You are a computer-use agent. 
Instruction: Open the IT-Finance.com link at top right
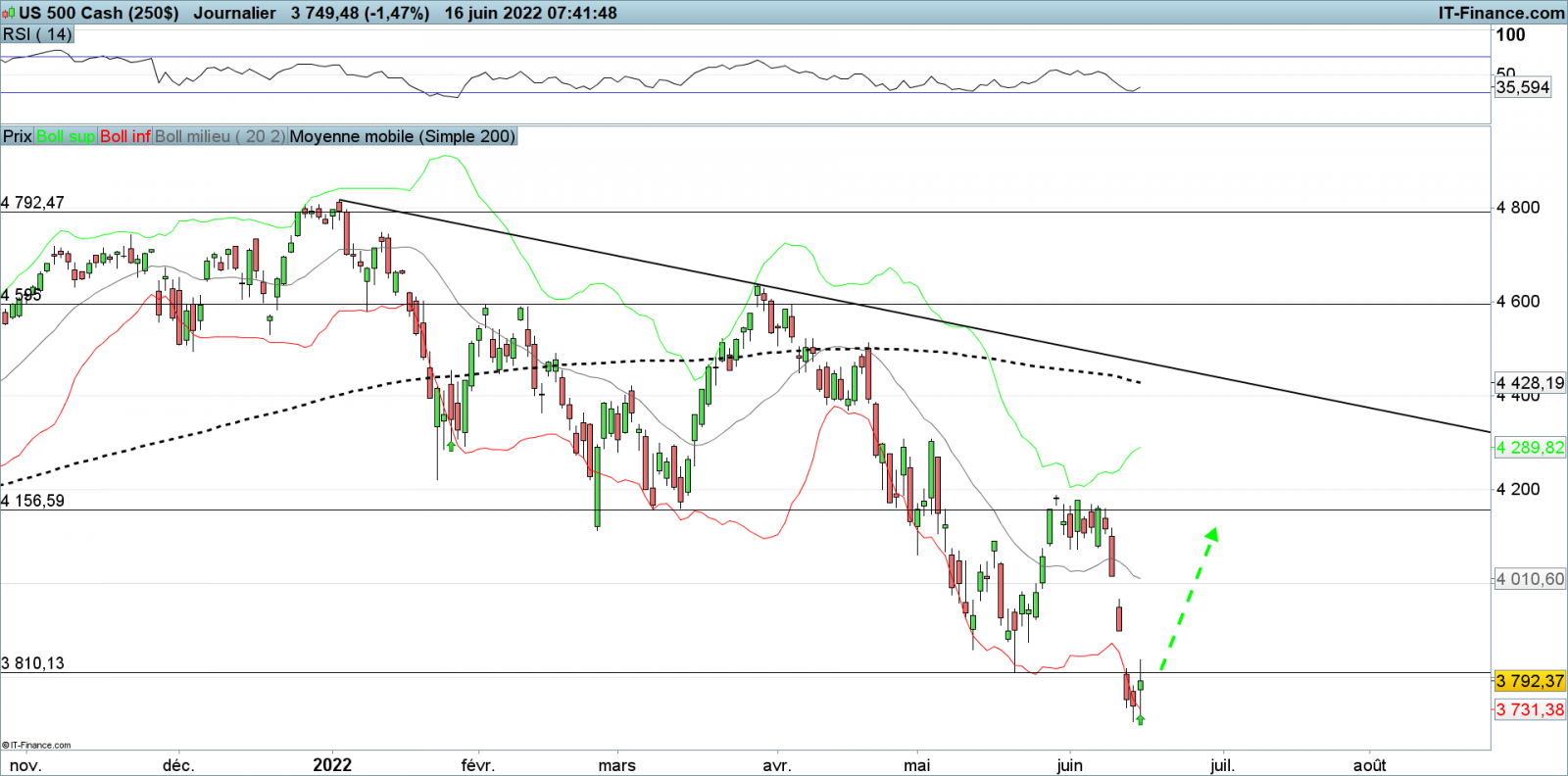[1500, 13]
